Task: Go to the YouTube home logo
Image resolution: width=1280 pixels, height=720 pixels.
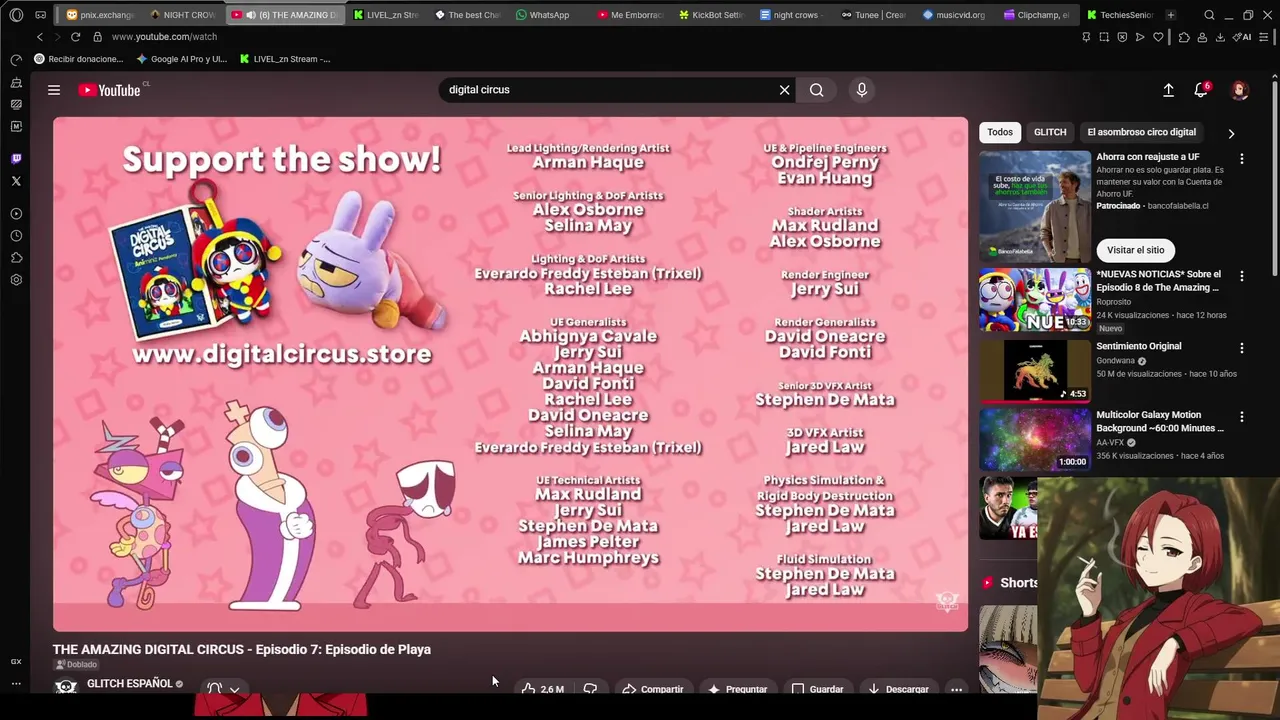Action: click(x=109, y=90)
